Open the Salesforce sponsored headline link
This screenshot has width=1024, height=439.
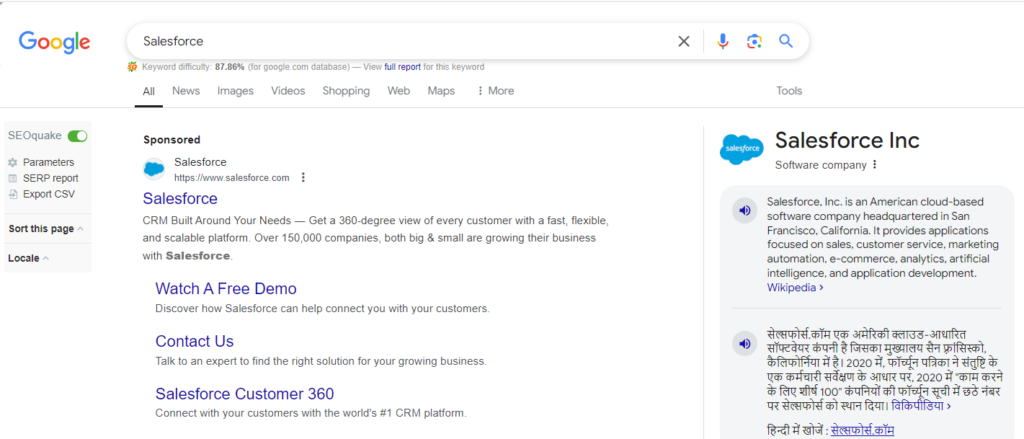[180, 198]
